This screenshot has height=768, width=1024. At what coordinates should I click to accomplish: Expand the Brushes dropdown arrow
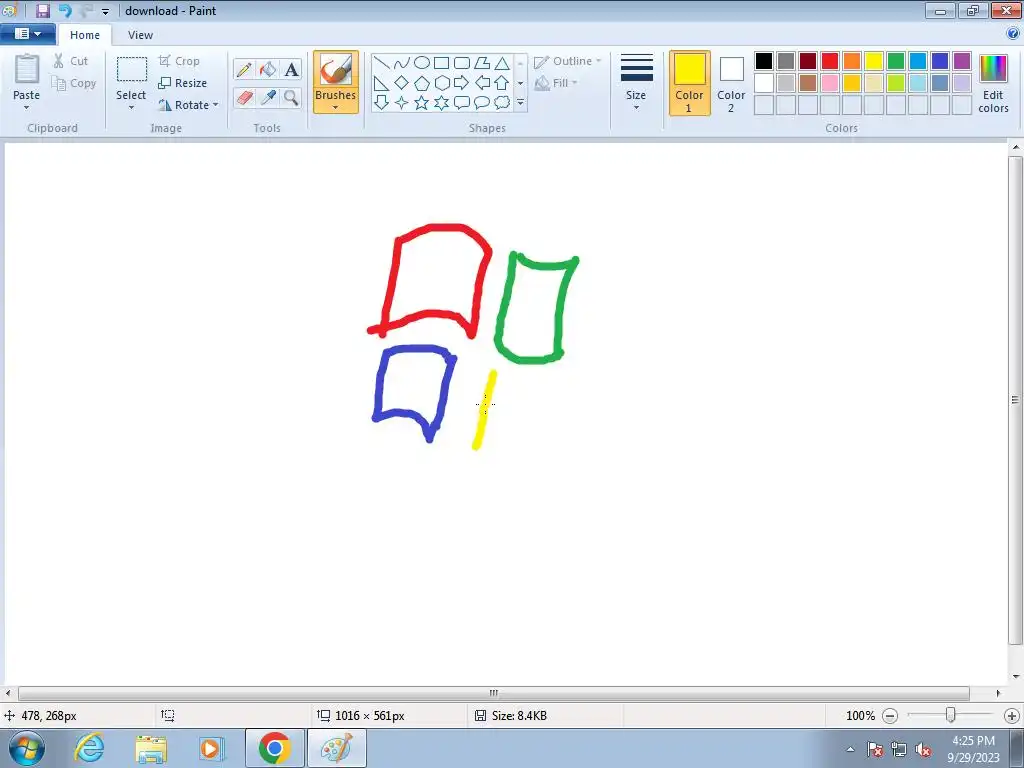tap(335, 108)
